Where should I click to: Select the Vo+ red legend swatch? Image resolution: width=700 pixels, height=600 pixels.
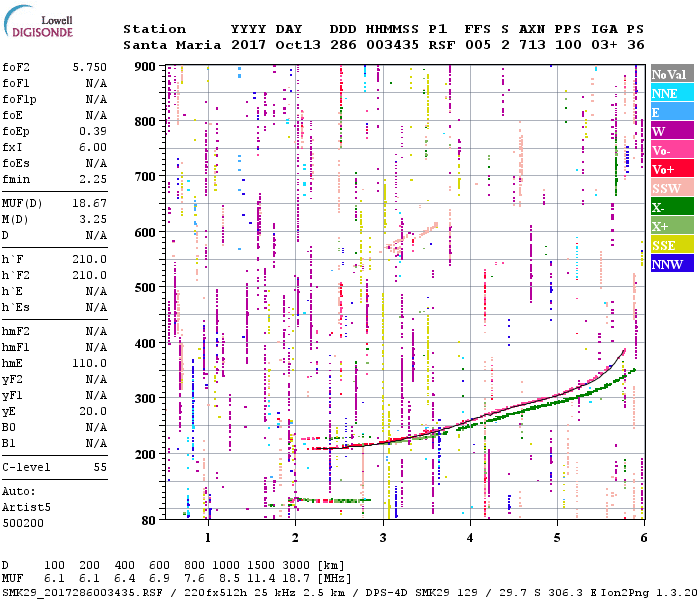(x=672, y=169)
